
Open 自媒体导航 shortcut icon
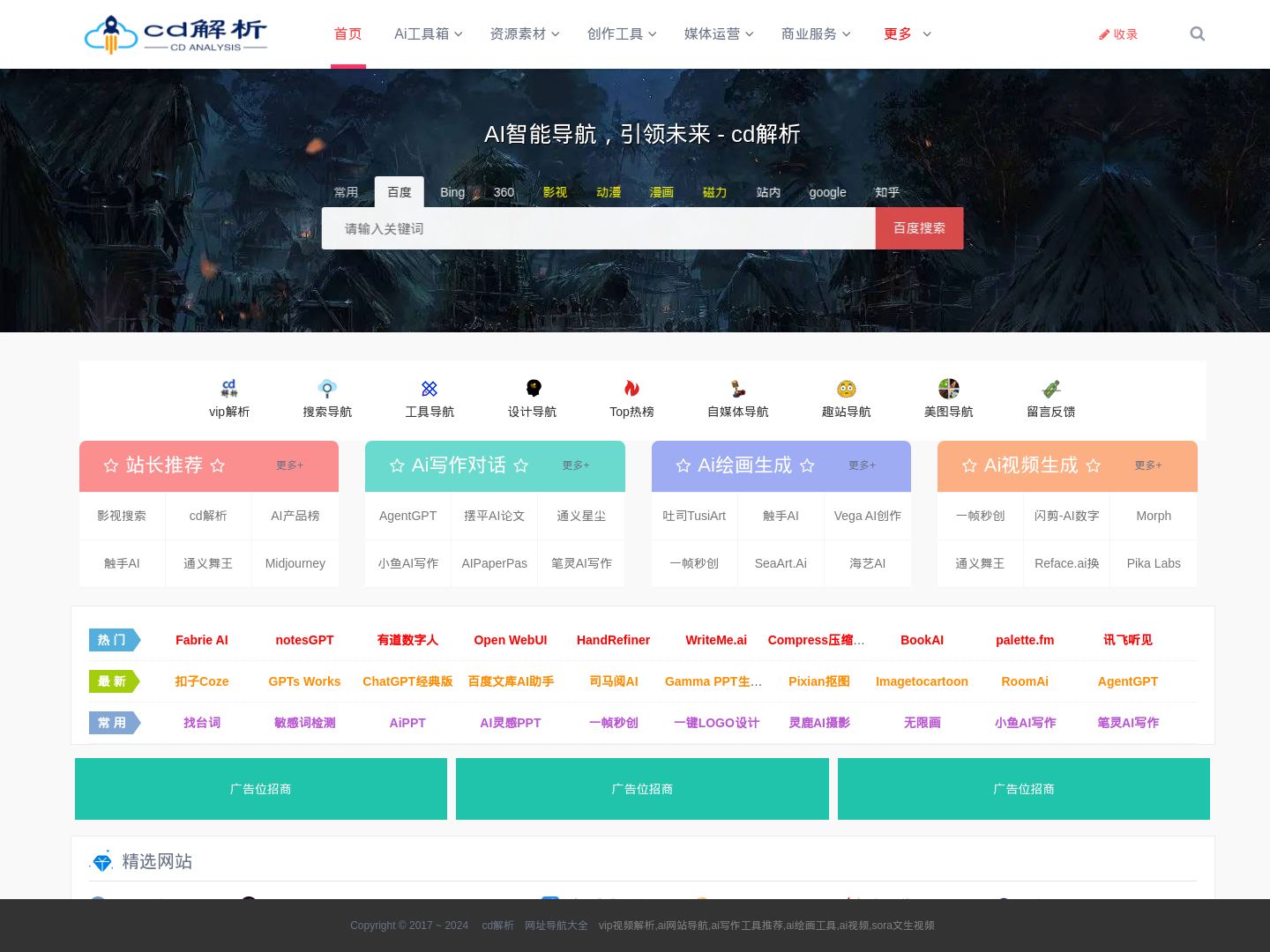tap(738, 388)
